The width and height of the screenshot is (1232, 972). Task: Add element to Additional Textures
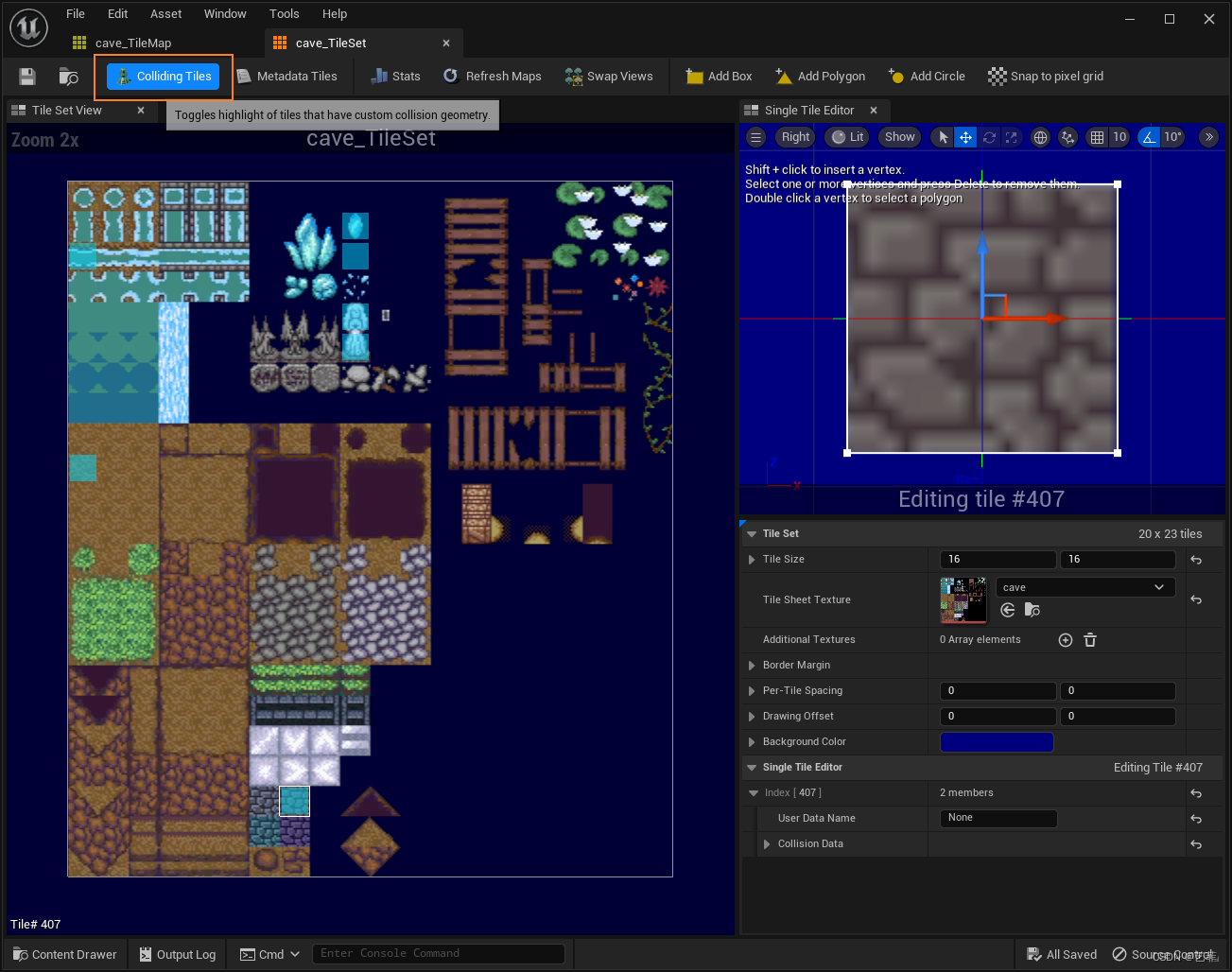(x=1066, y=640)
